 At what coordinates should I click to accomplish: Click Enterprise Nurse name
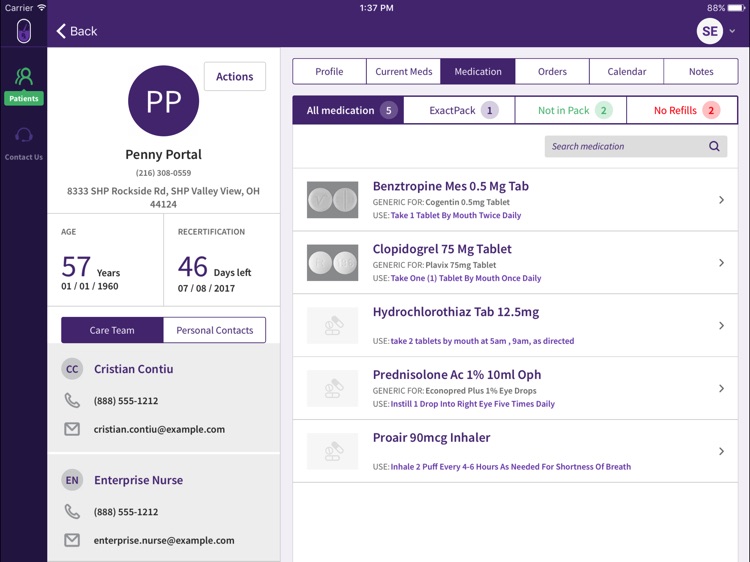[138, 480]
